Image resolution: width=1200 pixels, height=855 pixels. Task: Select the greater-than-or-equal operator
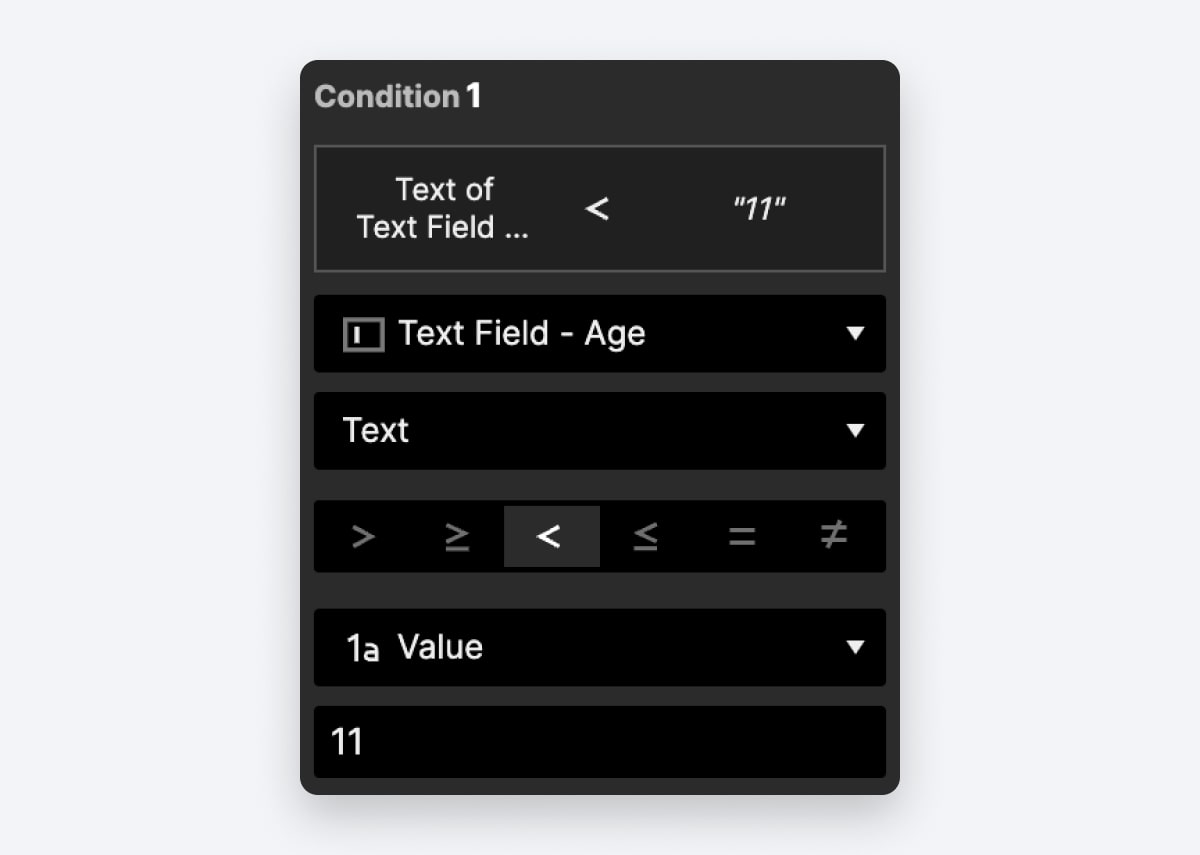click(x=457, y=536)
